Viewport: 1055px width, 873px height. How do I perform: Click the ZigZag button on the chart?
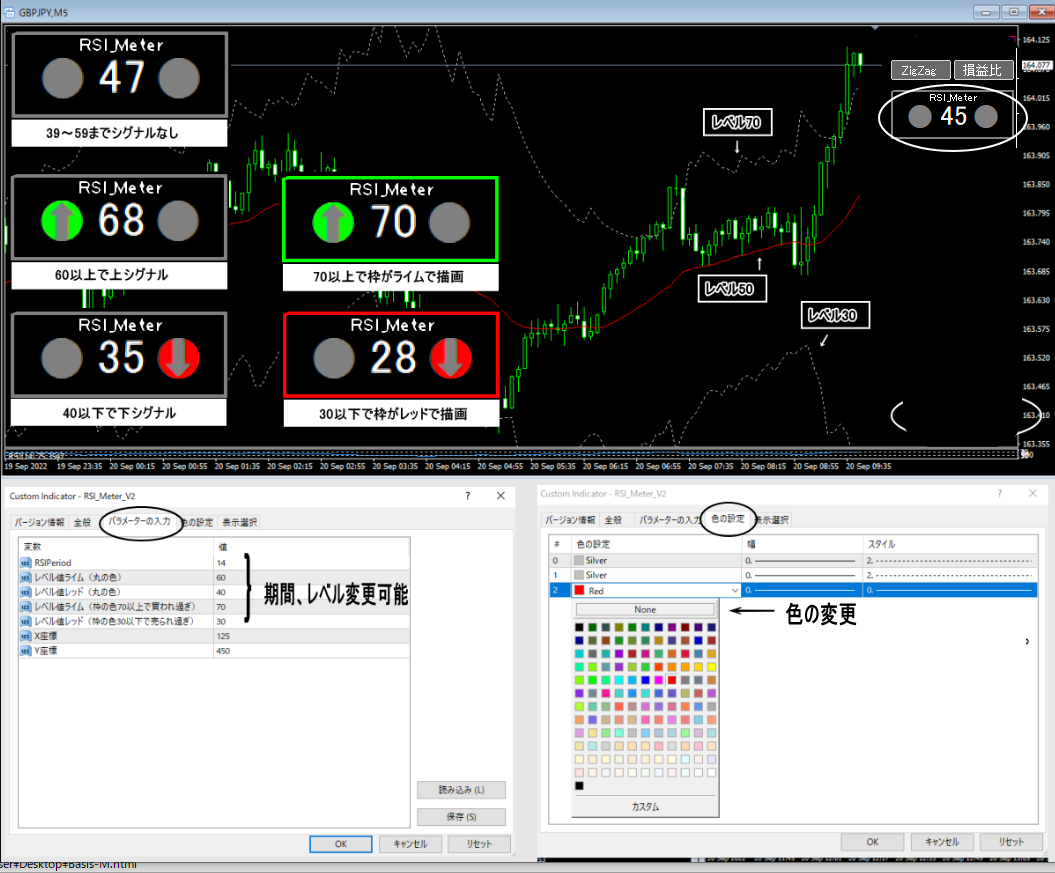(918, 71)
